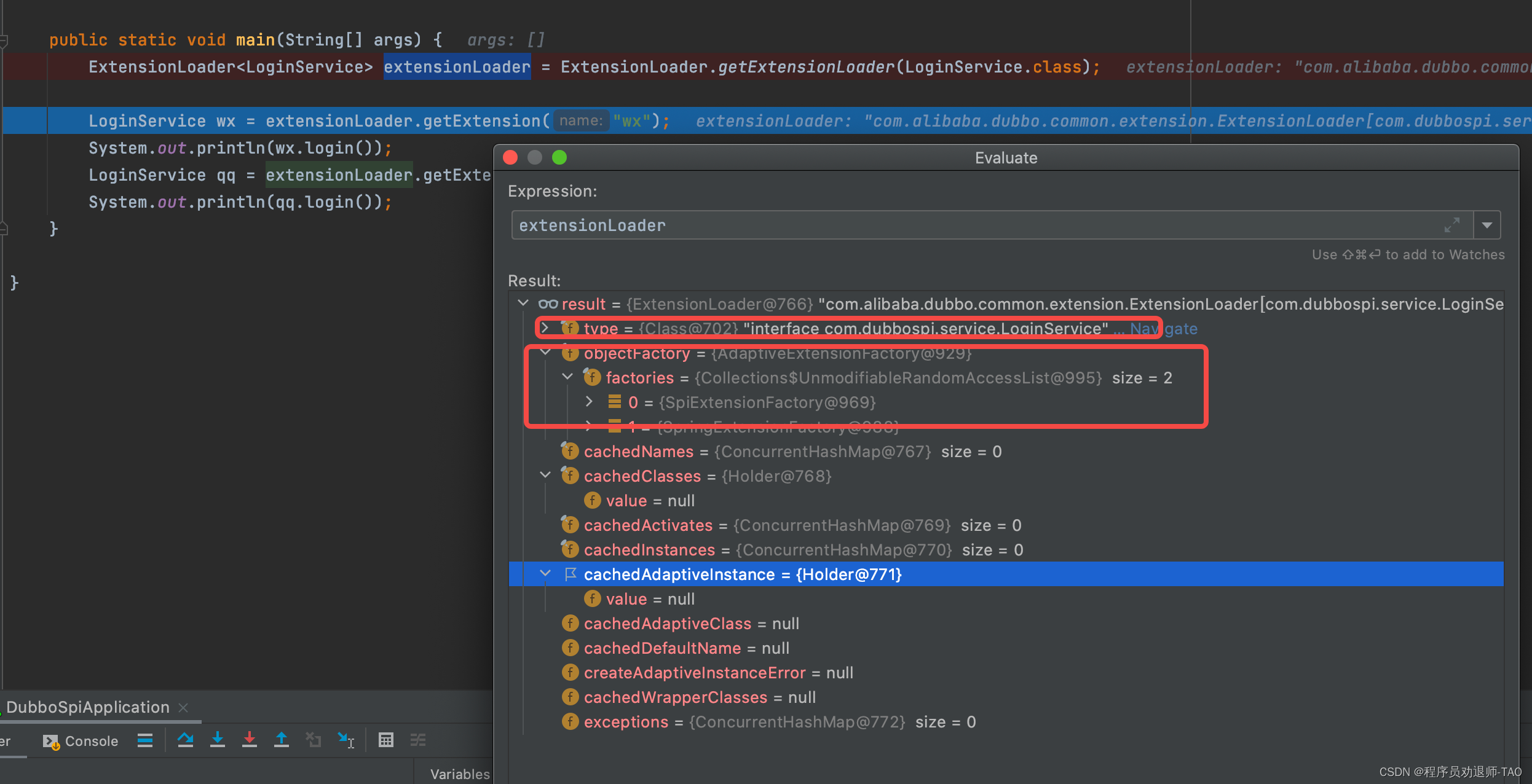Viewport: 1532px width, 784px height.
Task: Close the Evaluate window with red button
Action: tap(510, 157)
